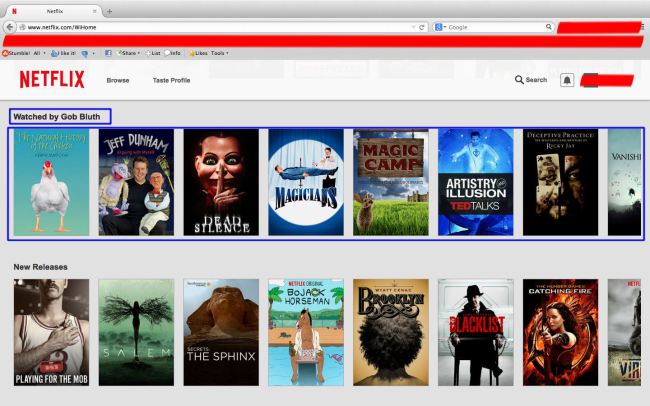Image resolution: width=650 pixels, height=406 pixels.
Task: Click the Likes star toolbar button
Action: (x=198, y=53)
